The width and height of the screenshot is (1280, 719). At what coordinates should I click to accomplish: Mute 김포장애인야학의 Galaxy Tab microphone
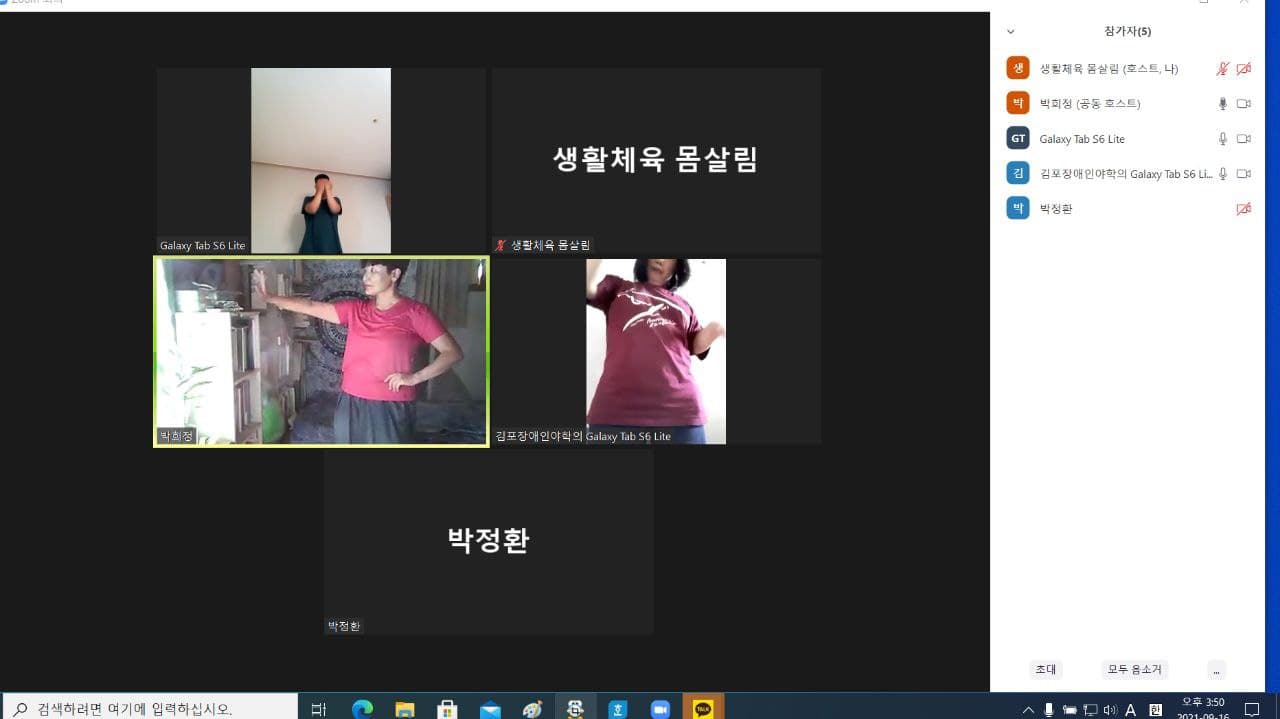point(1222,174)
